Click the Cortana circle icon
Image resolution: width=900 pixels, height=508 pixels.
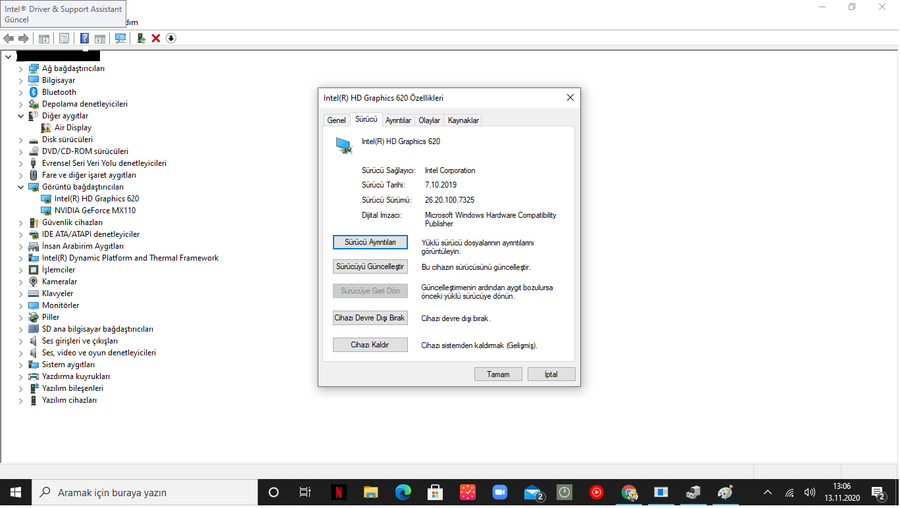point(274,493)
